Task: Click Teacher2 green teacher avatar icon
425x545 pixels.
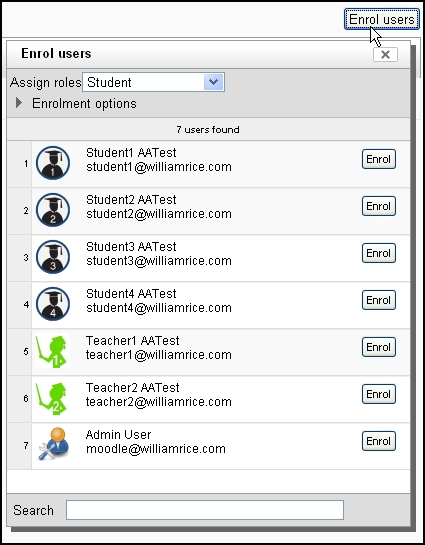Action: 52,398
